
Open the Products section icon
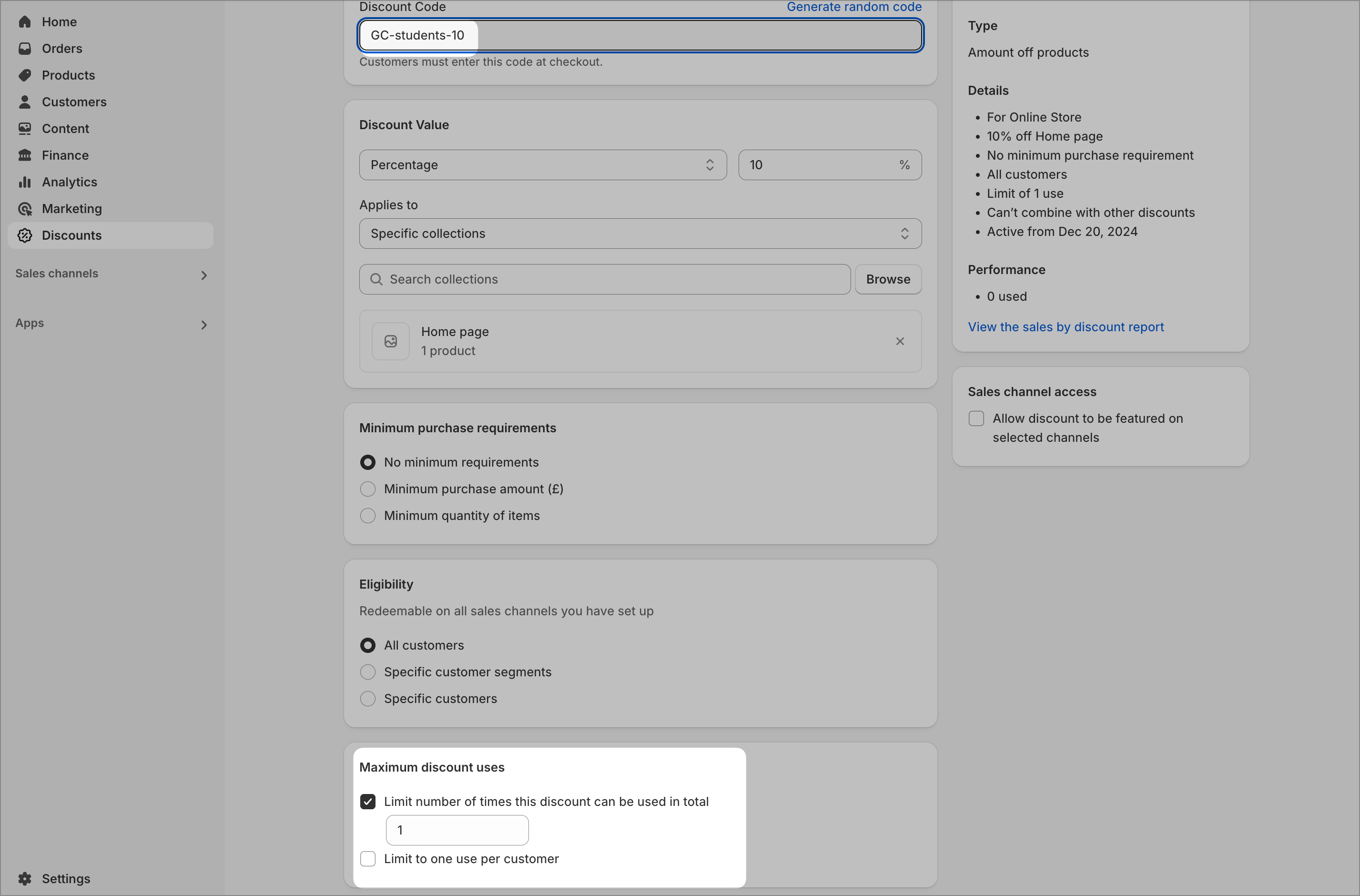click(25, 75)
